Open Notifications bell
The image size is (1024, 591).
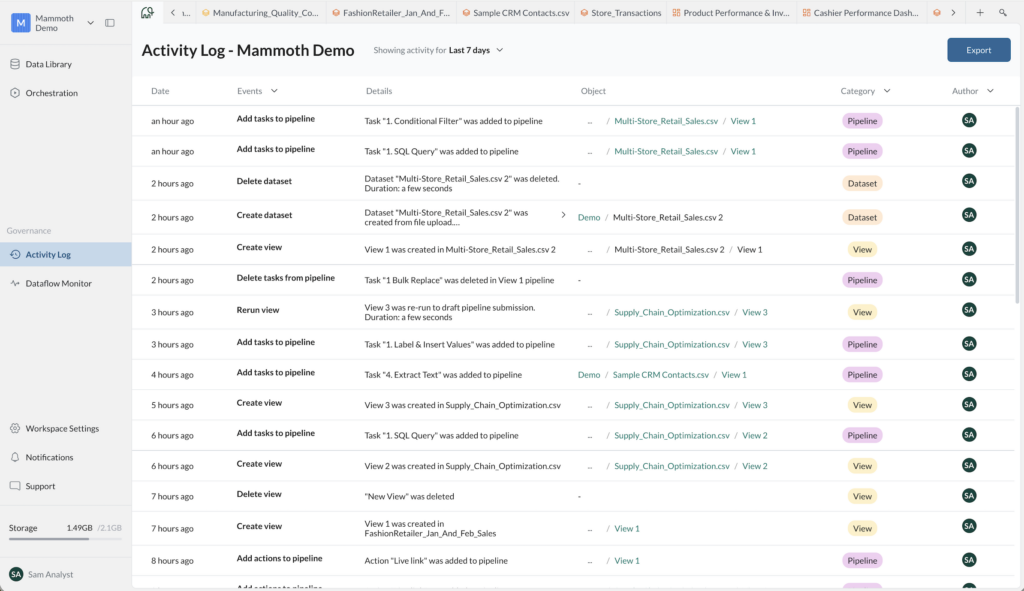[x=15, y=457]
